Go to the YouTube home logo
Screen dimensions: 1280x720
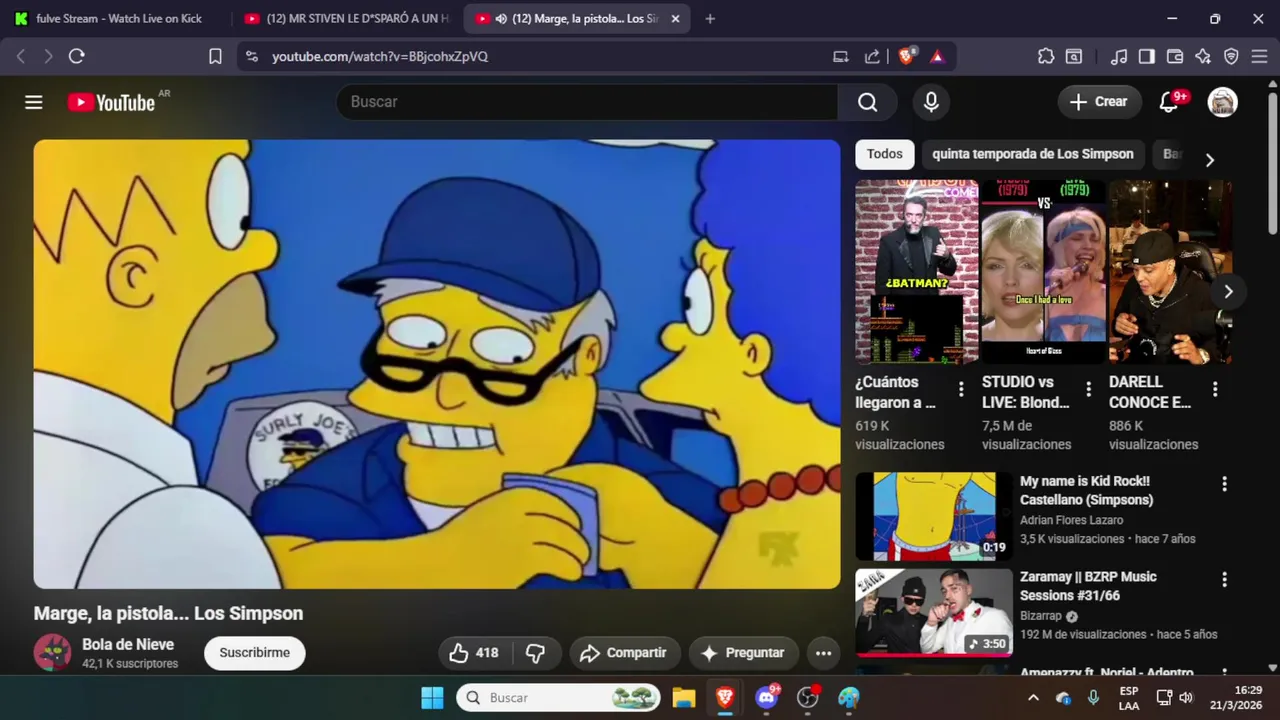tap(111, 102)
